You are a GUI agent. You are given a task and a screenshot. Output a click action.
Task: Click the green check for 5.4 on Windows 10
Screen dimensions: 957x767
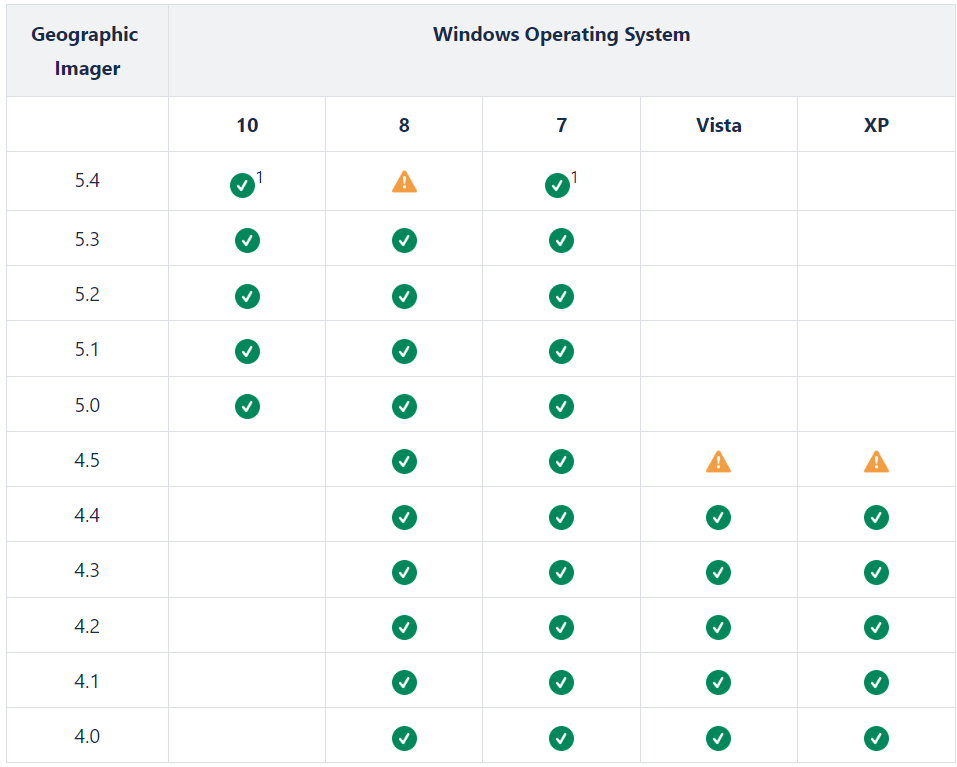pos(242,185)
